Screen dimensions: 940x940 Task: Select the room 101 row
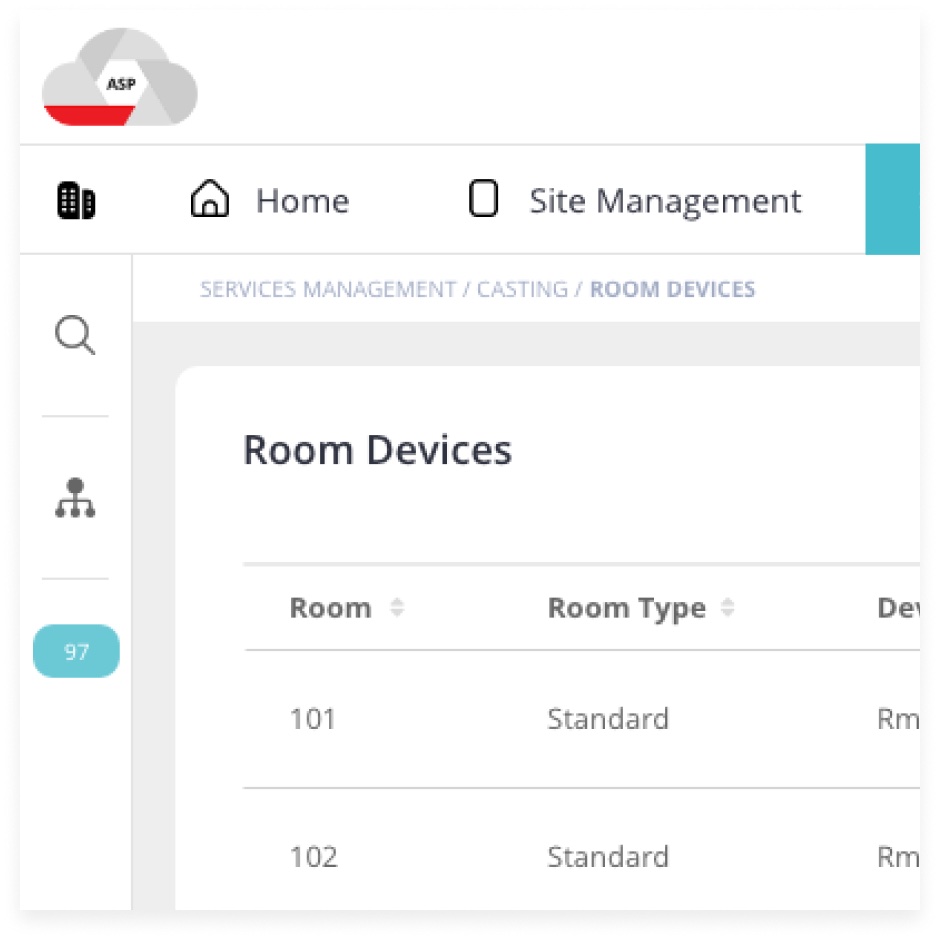[x=582, y=719]
